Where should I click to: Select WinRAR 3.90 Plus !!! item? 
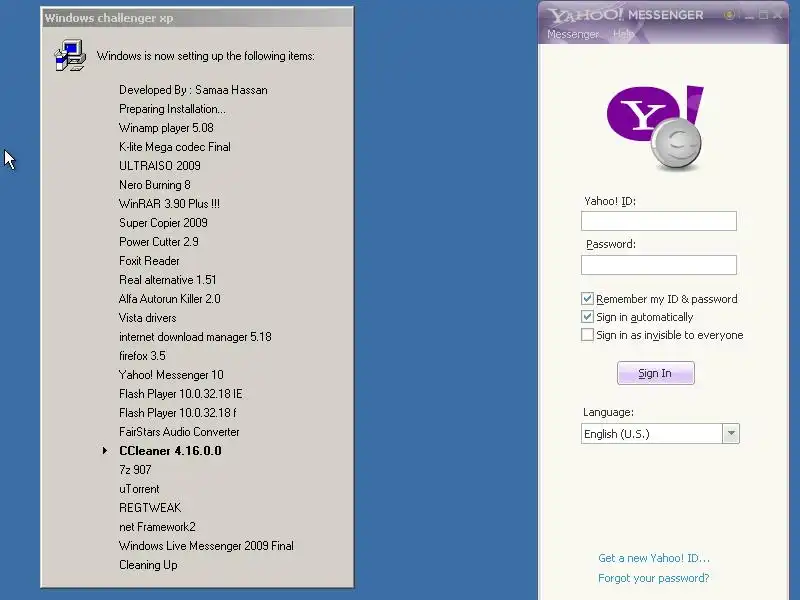coord(169,204)
